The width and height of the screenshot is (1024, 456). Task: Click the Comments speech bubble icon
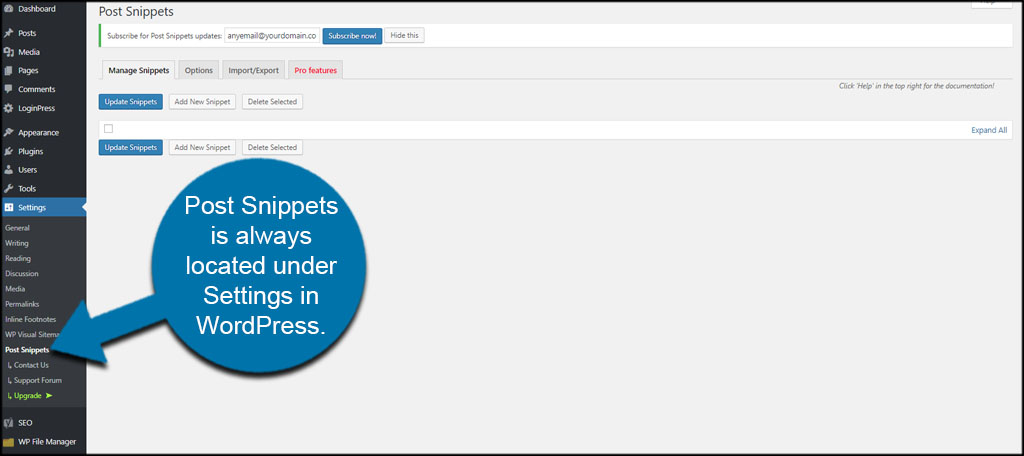click(9, 89)
